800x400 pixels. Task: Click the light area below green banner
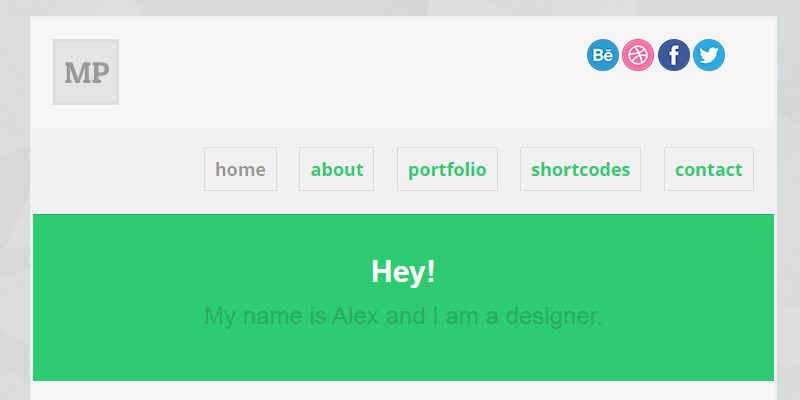(x=400, y=391)
